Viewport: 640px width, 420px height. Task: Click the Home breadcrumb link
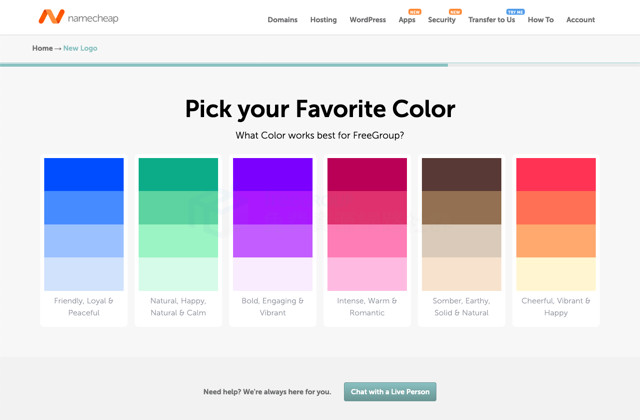point(42,48)
